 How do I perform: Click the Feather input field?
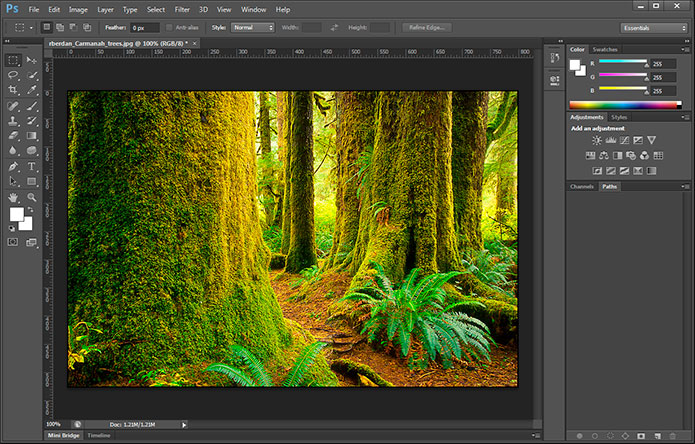145,27
